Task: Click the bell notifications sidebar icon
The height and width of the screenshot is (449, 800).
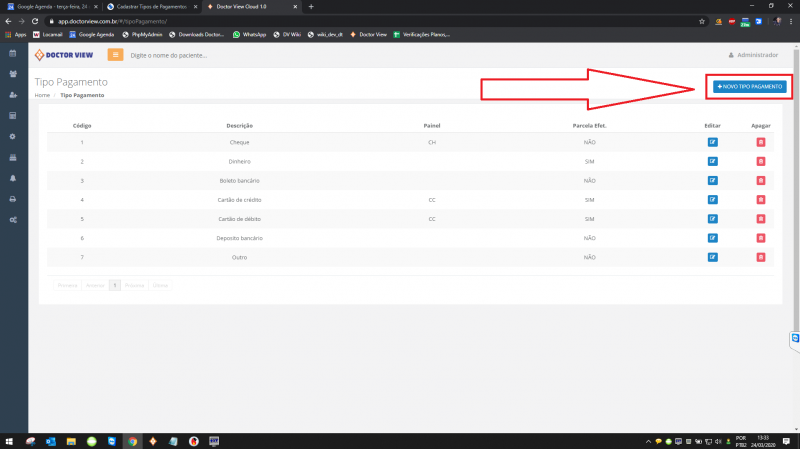Action: click(13, 178)
